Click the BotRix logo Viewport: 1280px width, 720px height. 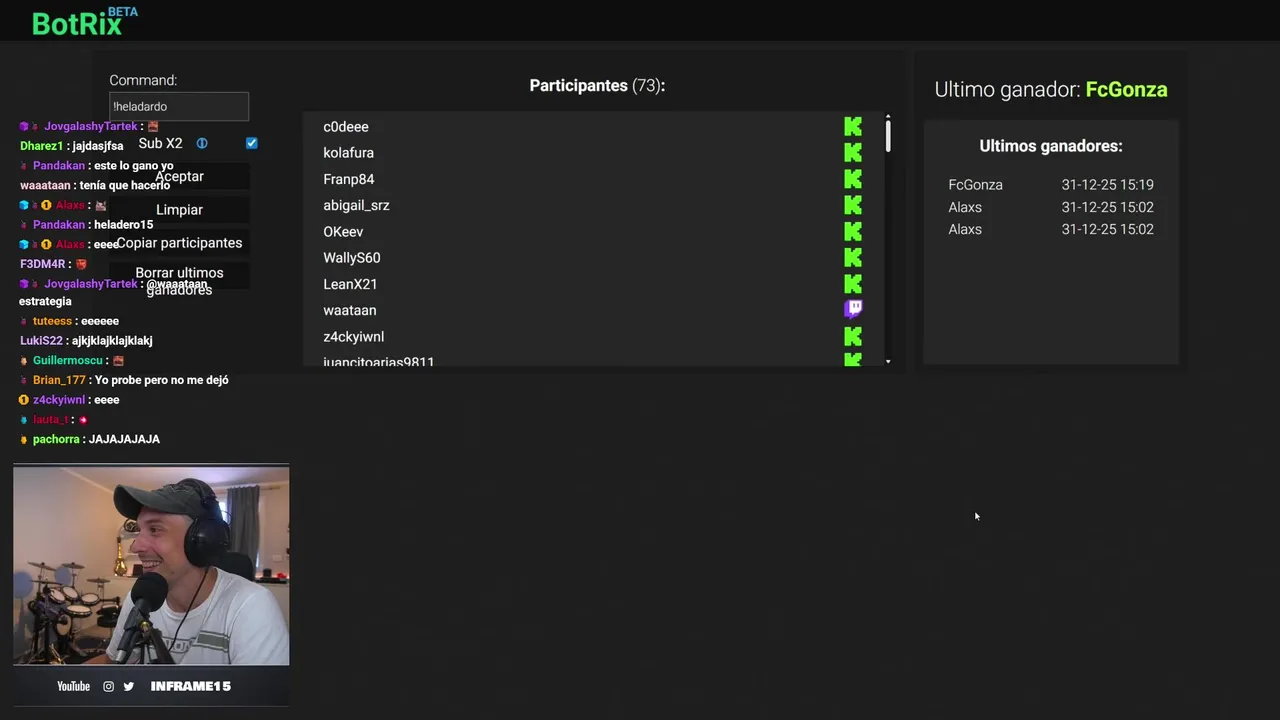[84, 21]
